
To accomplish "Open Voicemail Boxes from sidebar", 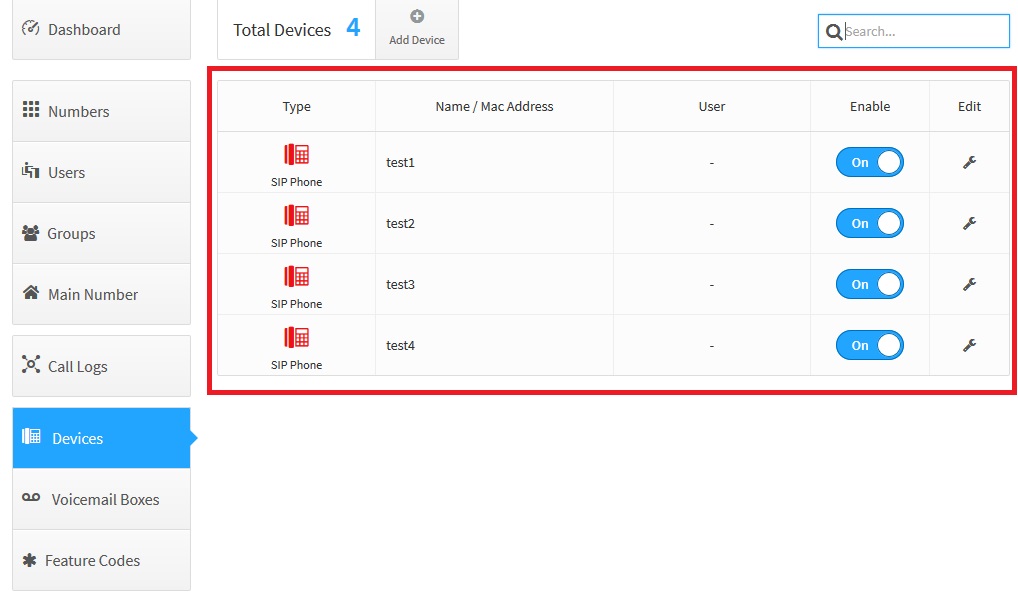I will tap(100, 499).
